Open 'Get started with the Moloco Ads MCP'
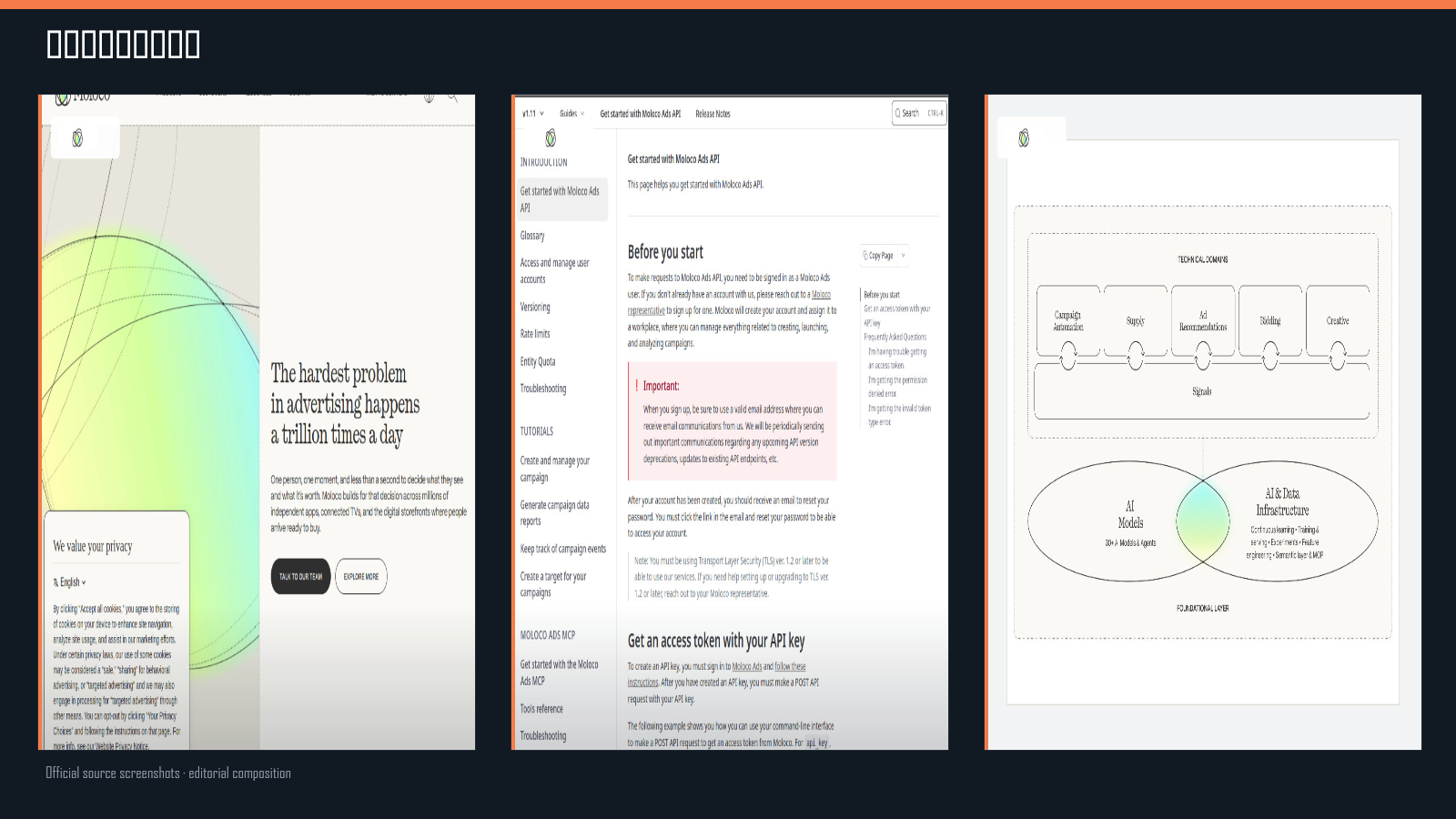The width and height of the screenshot is (1456, 819). [x=559, y=672]
